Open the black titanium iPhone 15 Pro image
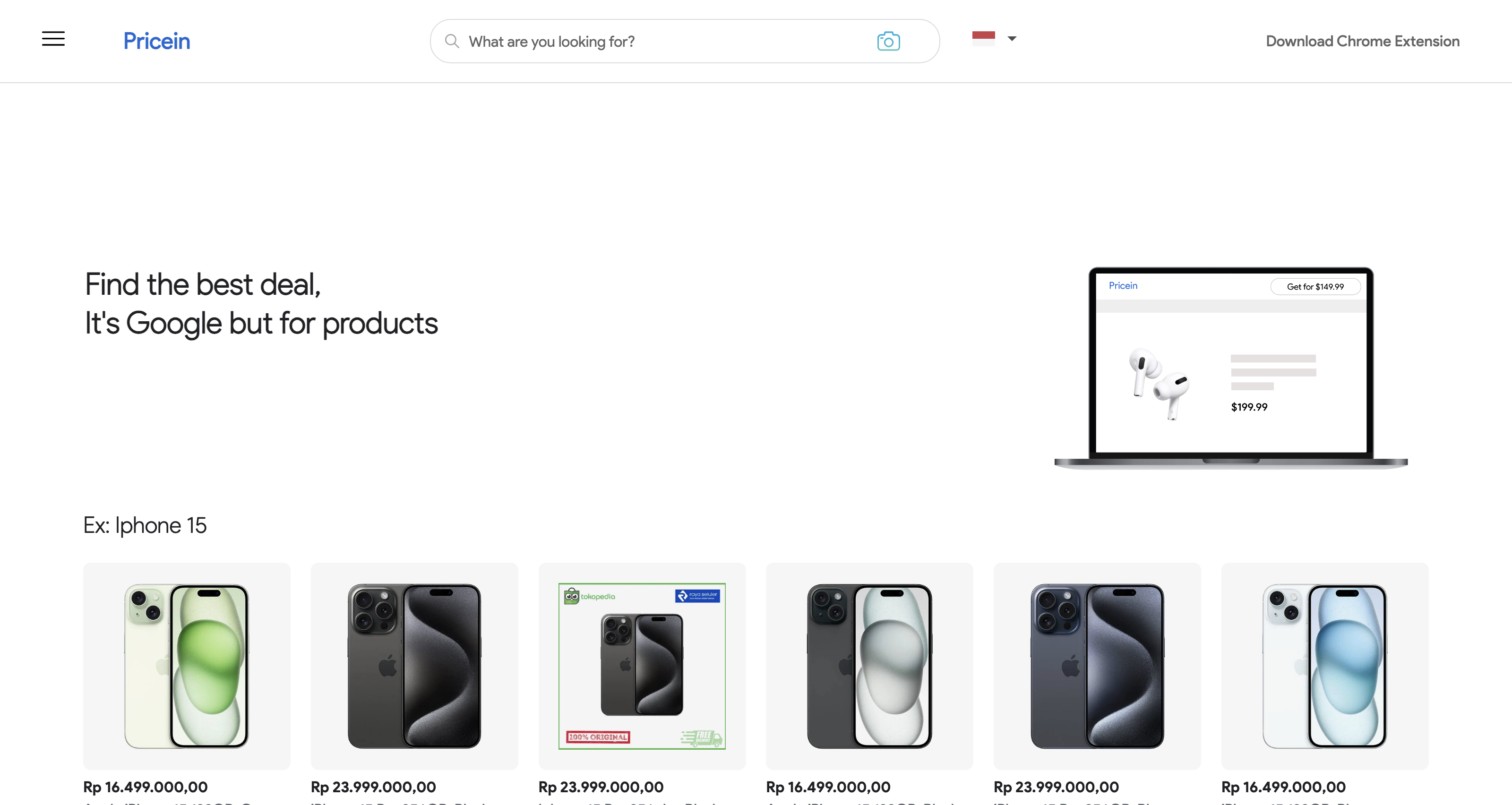 (x=414, y=666)
